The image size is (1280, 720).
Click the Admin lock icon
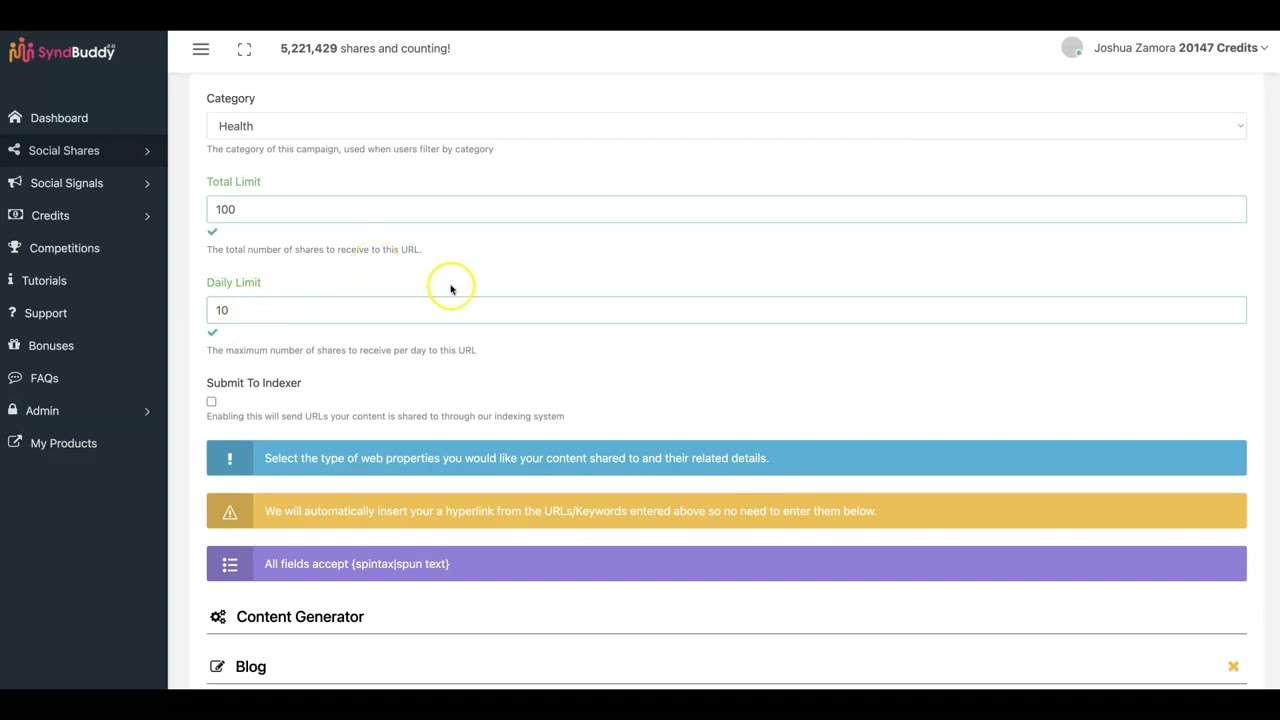[x=13, y=410]
